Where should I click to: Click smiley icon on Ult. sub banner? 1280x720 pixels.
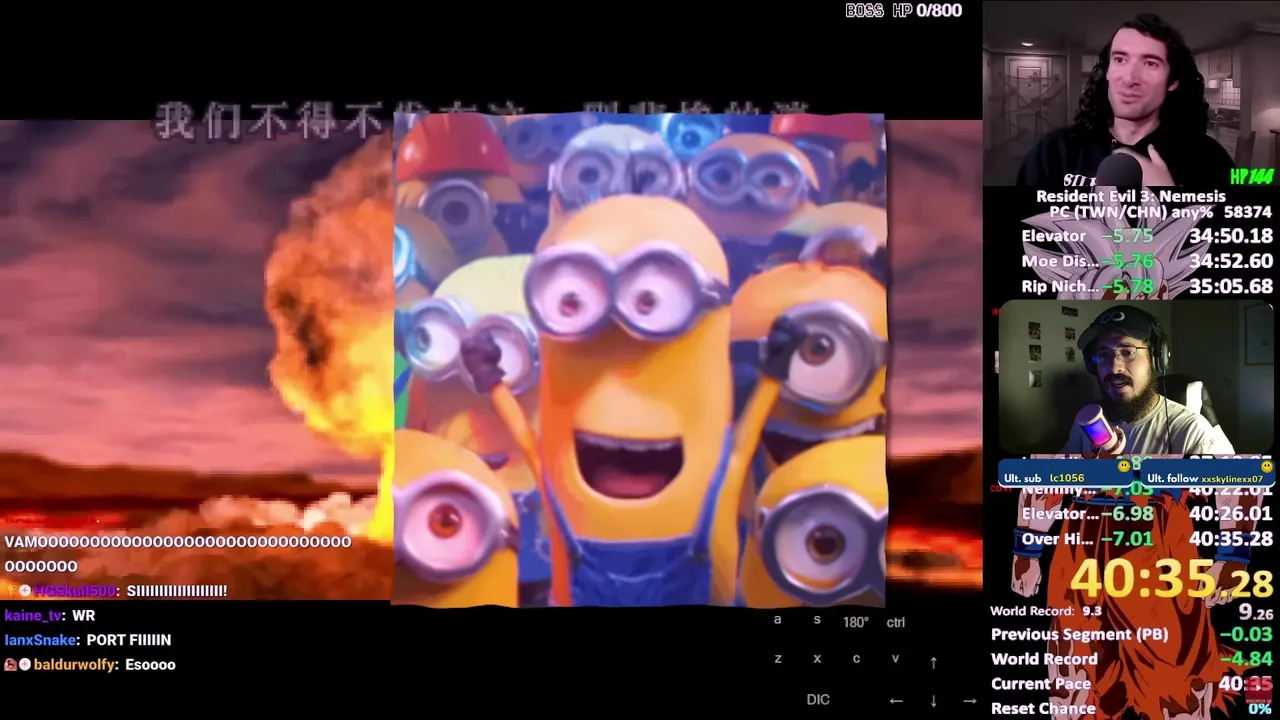coord(1124,466)
